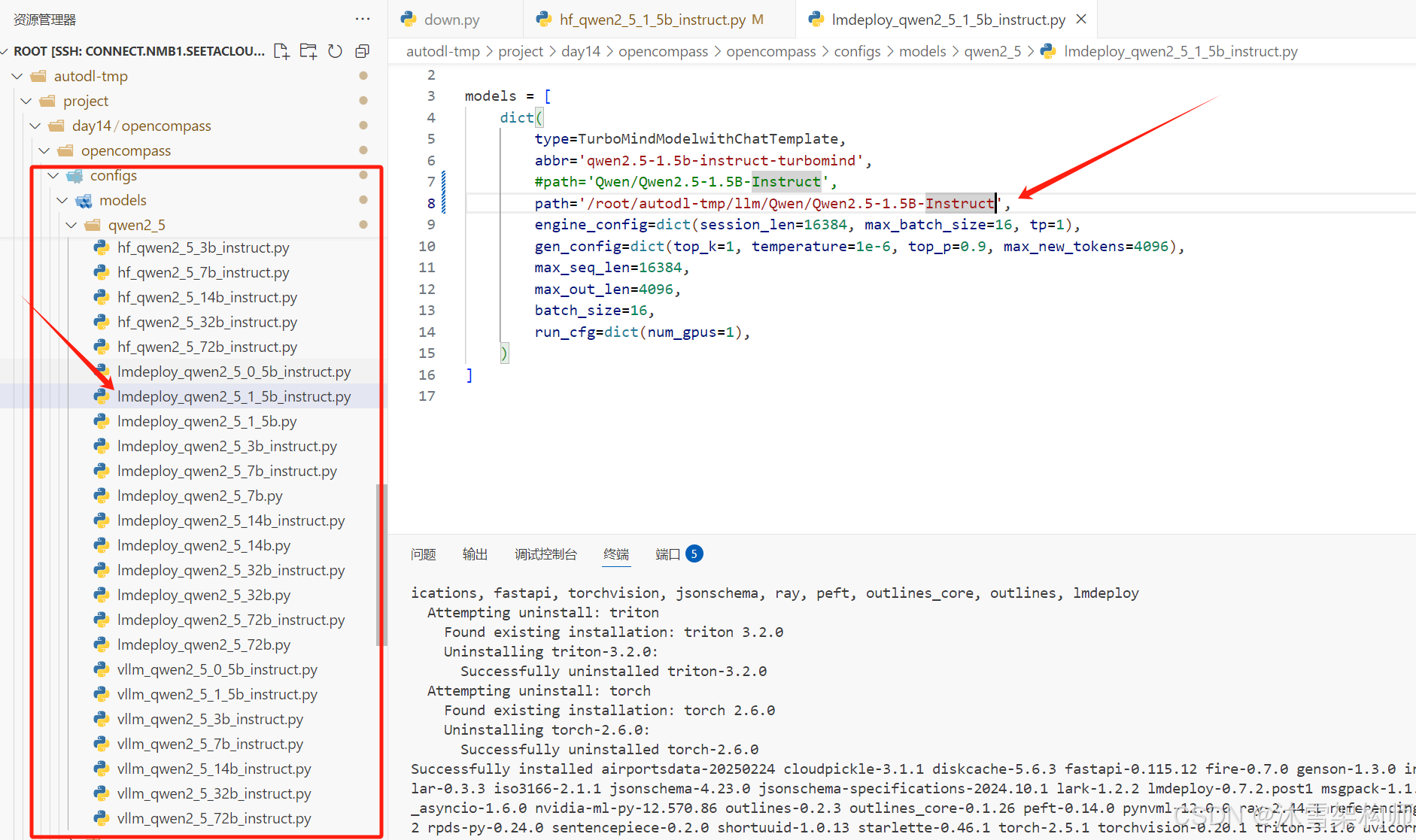Screen dimensions: 1416x840
Task: Click qwen2_5 in the breadcrumb path
Action: (x=993, y=51)
